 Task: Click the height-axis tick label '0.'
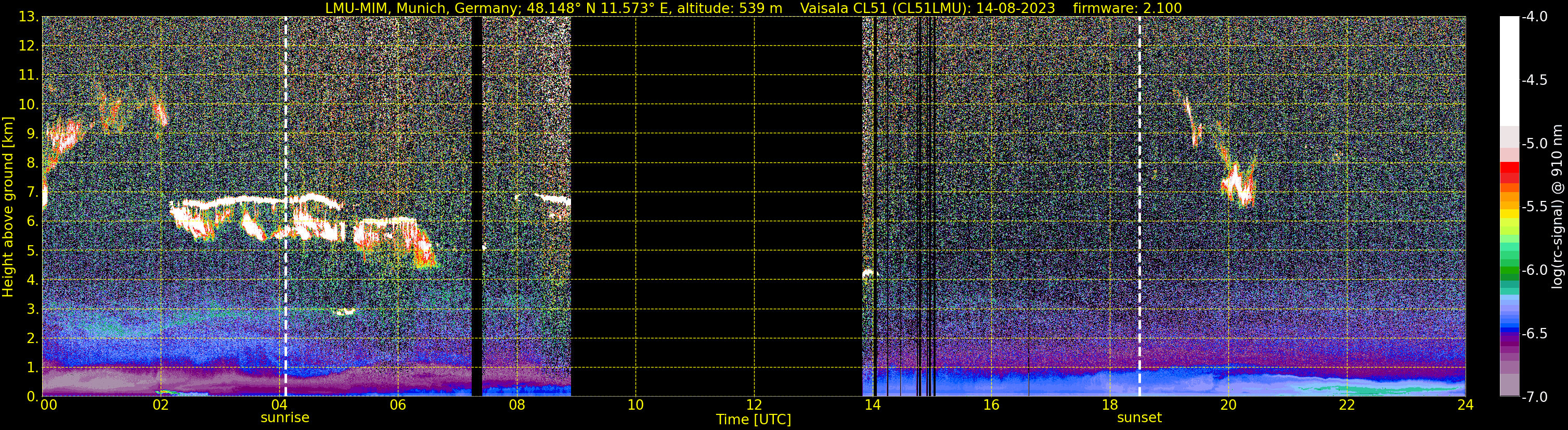(x=33, y=397)
